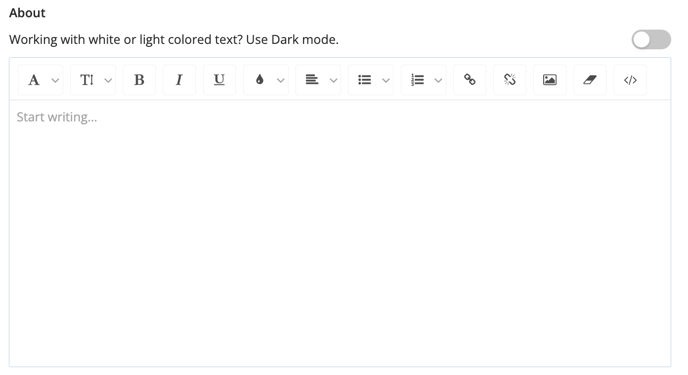Enable the Dark mode toggle switch

pyautogui.click(x=651, y=40)
